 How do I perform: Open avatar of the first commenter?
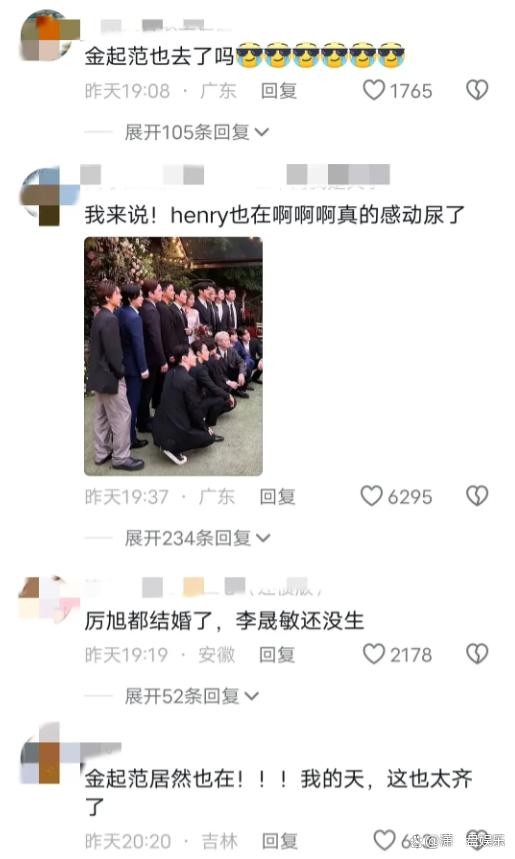[48, 36]
